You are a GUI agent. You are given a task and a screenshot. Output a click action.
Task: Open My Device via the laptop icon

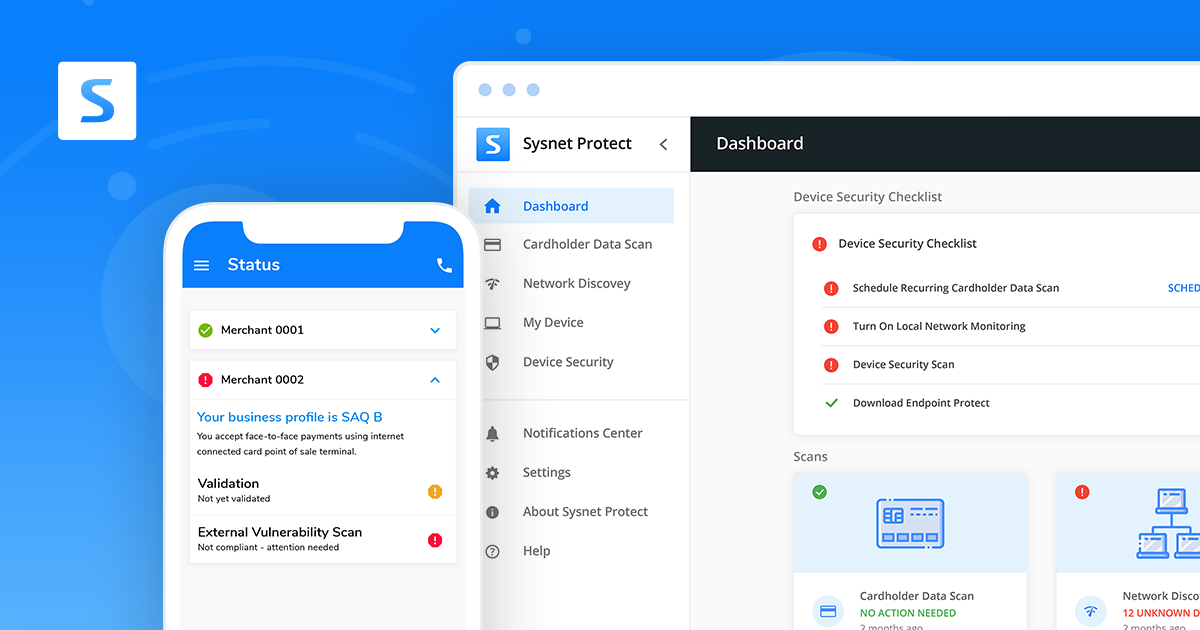tap(492, 322)
